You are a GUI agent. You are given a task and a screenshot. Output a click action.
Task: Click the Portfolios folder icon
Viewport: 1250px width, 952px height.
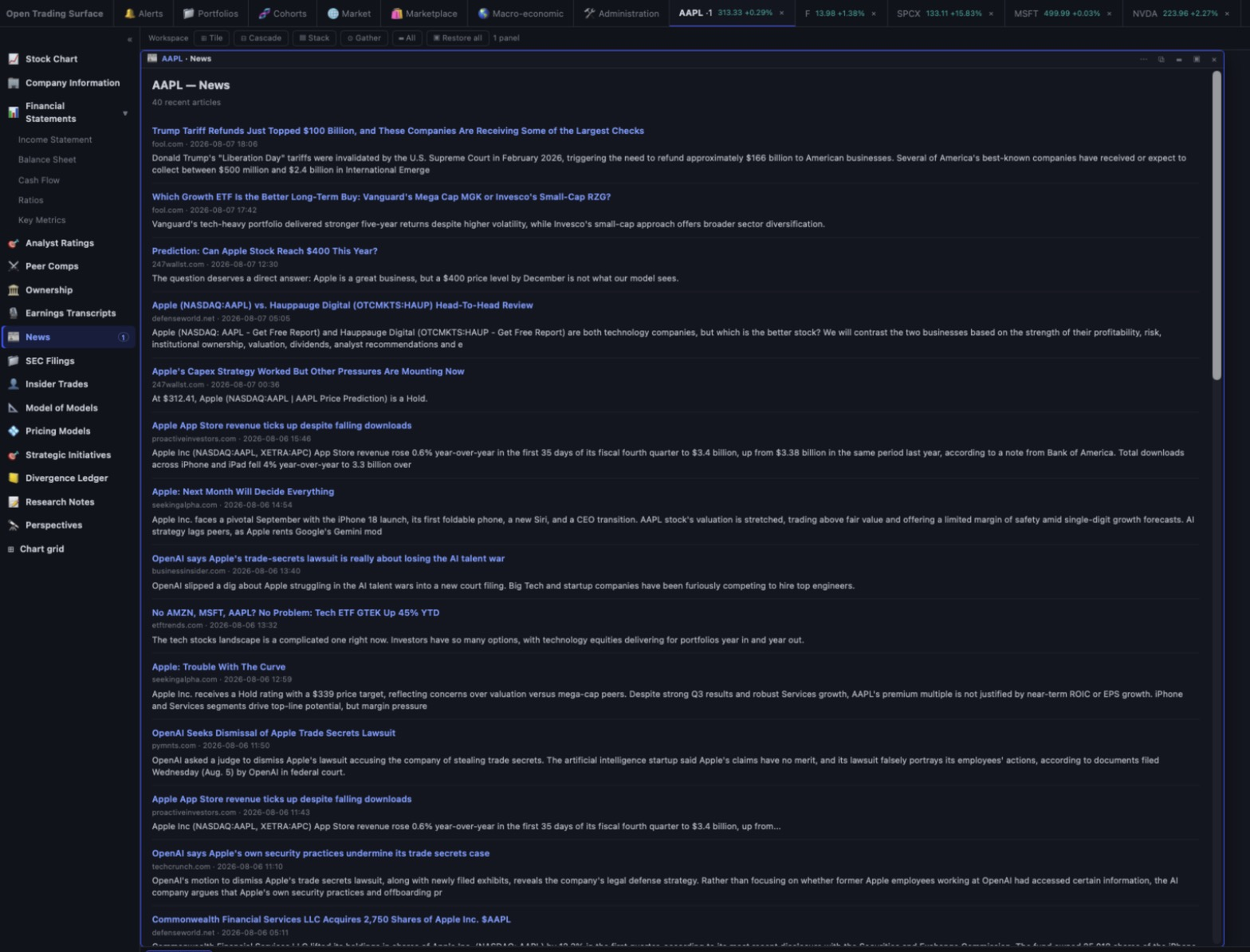point(188,14)
